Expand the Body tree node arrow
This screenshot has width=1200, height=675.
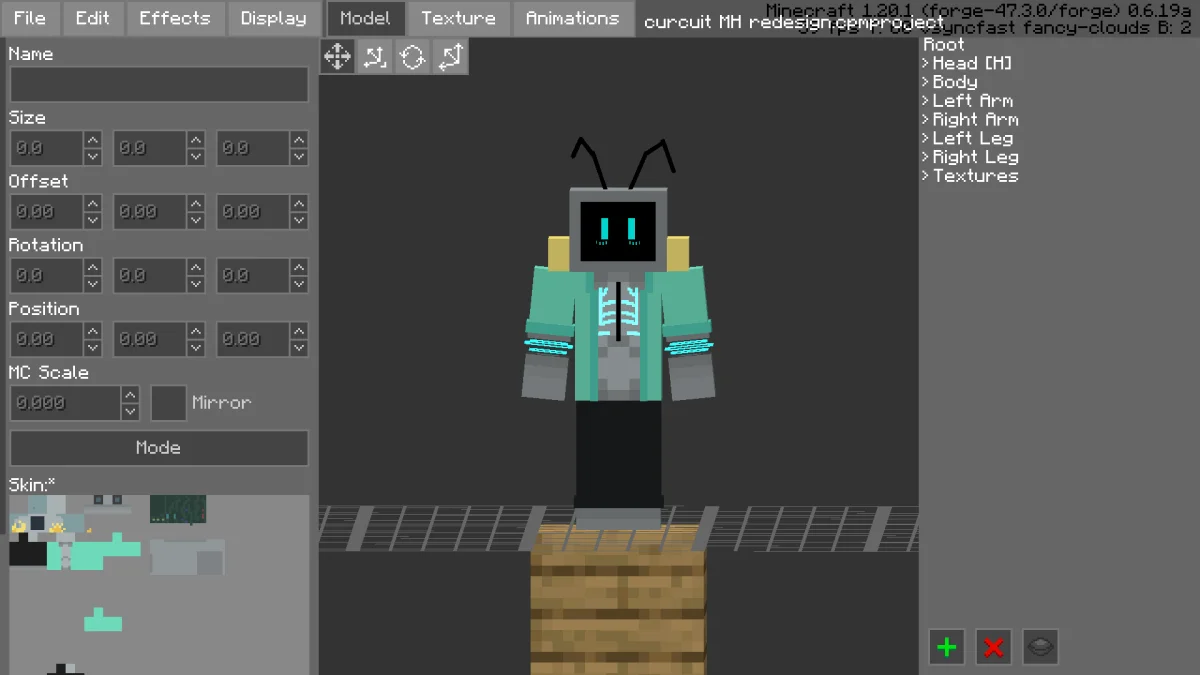point(926,82)
